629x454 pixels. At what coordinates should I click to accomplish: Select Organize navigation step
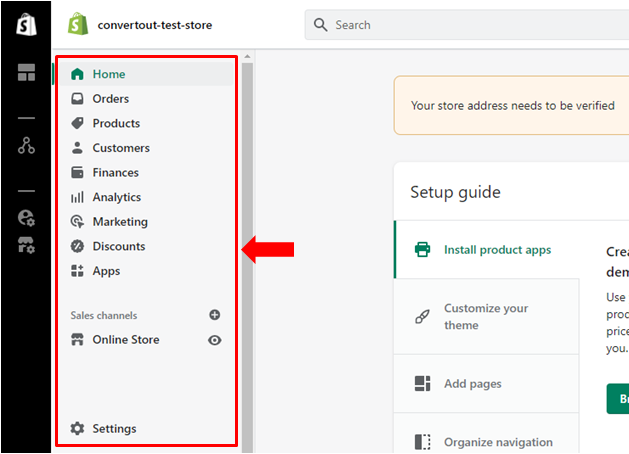click(487, 434)
